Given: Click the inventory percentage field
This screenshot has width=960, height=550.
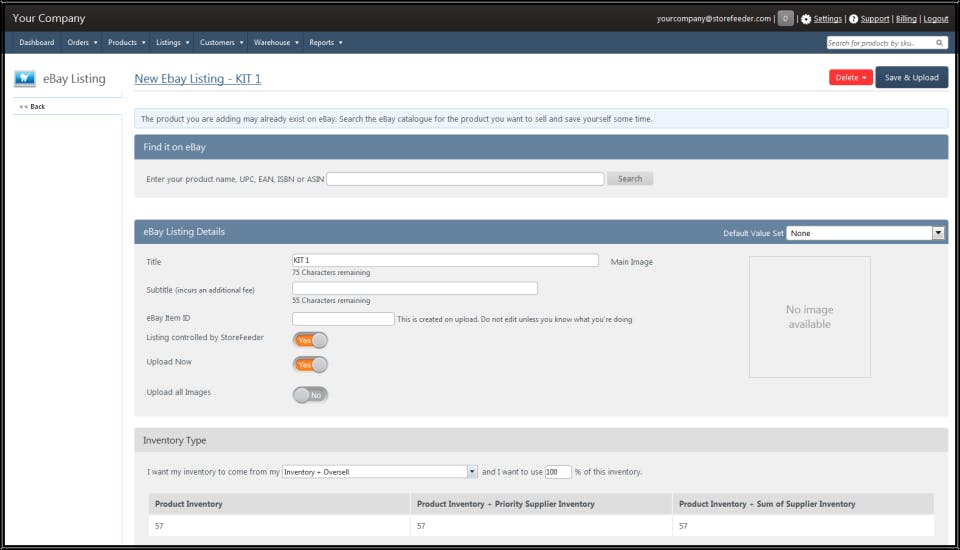Looking at the screenshot, I should [x=558, y=472].
